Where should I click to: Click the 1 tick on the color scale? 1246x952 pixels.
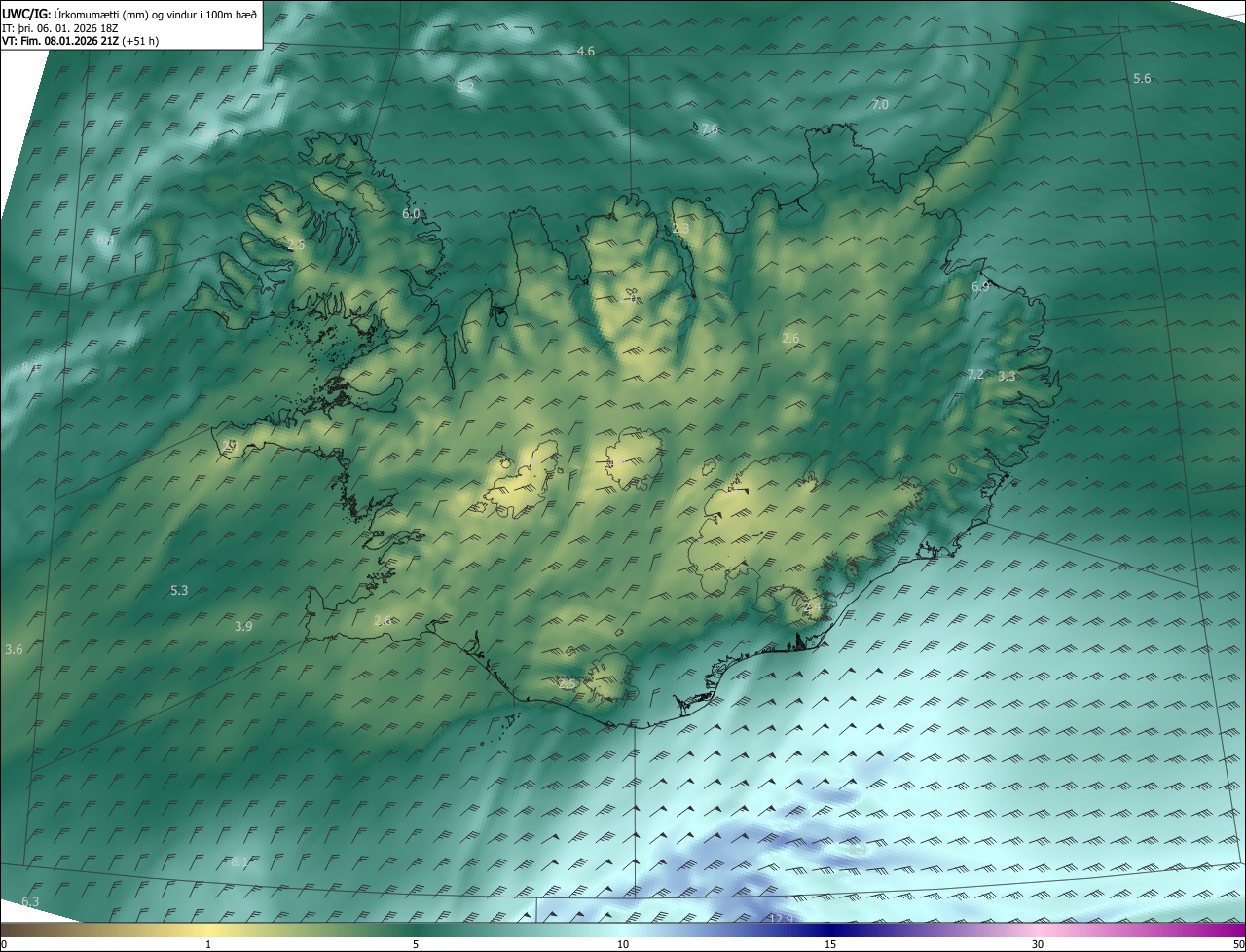coord(208,944)
